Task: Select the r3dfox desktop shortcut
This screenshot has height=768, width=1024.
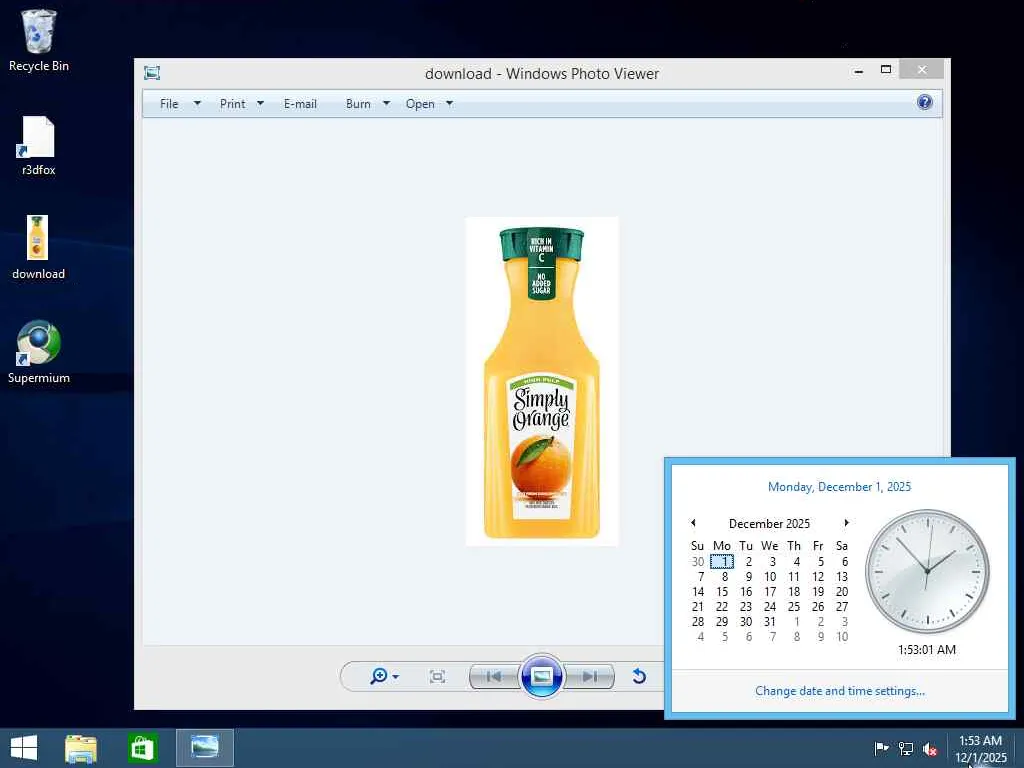Action: [39, 146]
